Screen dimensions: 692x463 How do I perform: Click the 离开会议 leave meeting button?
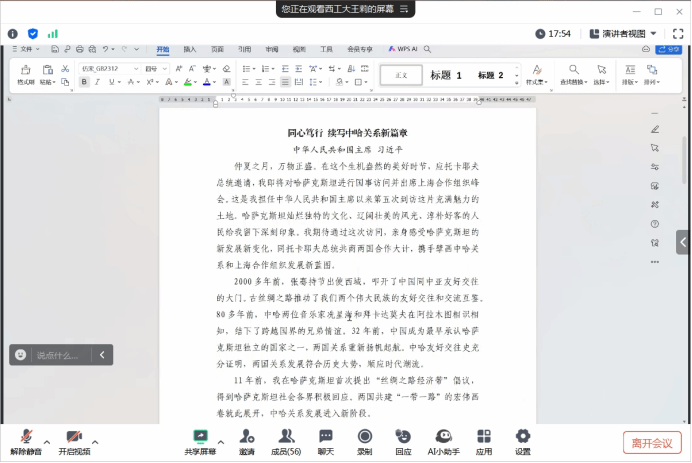point(652,442)
